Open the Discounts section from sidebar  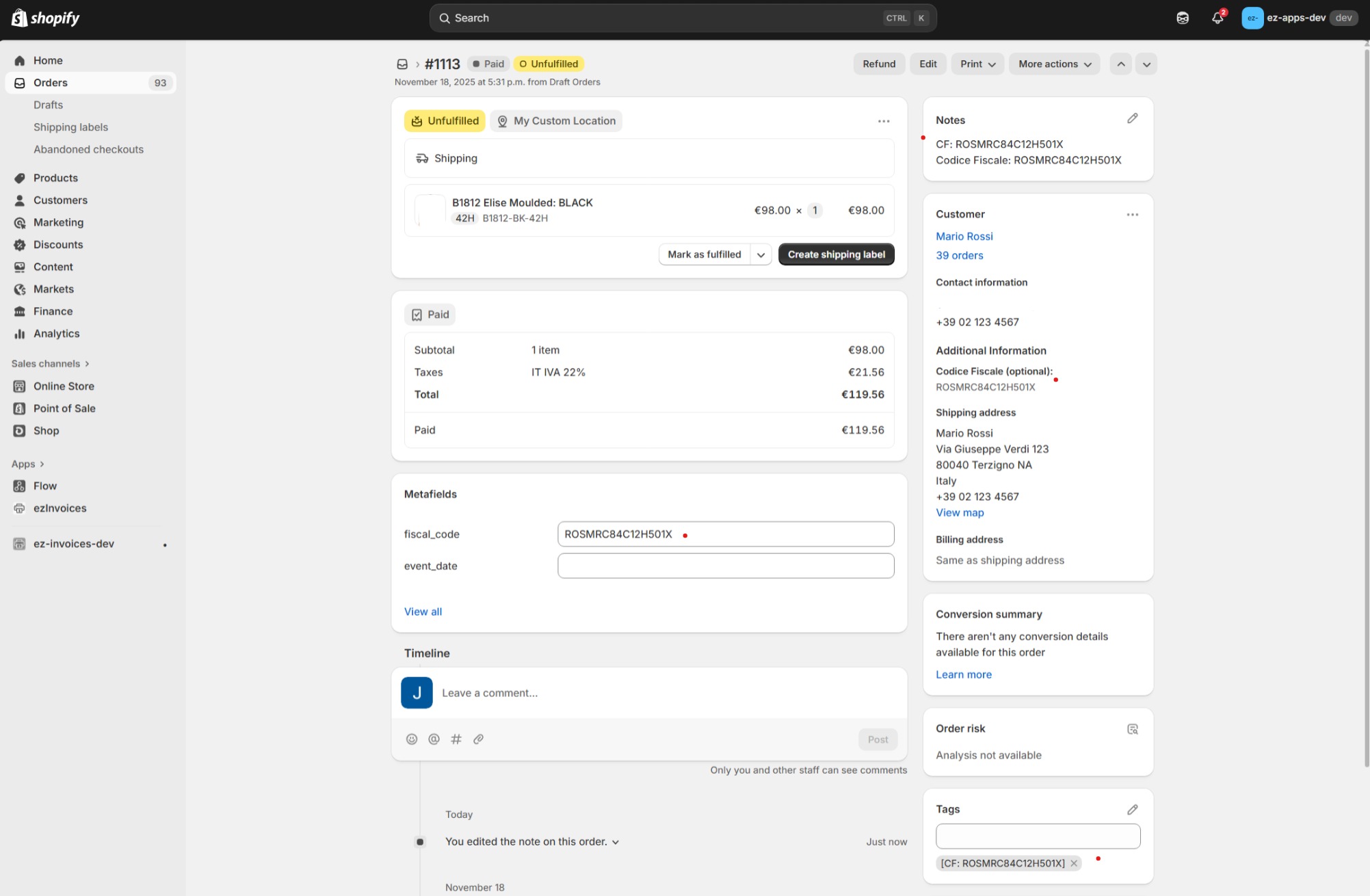[57, 244]
